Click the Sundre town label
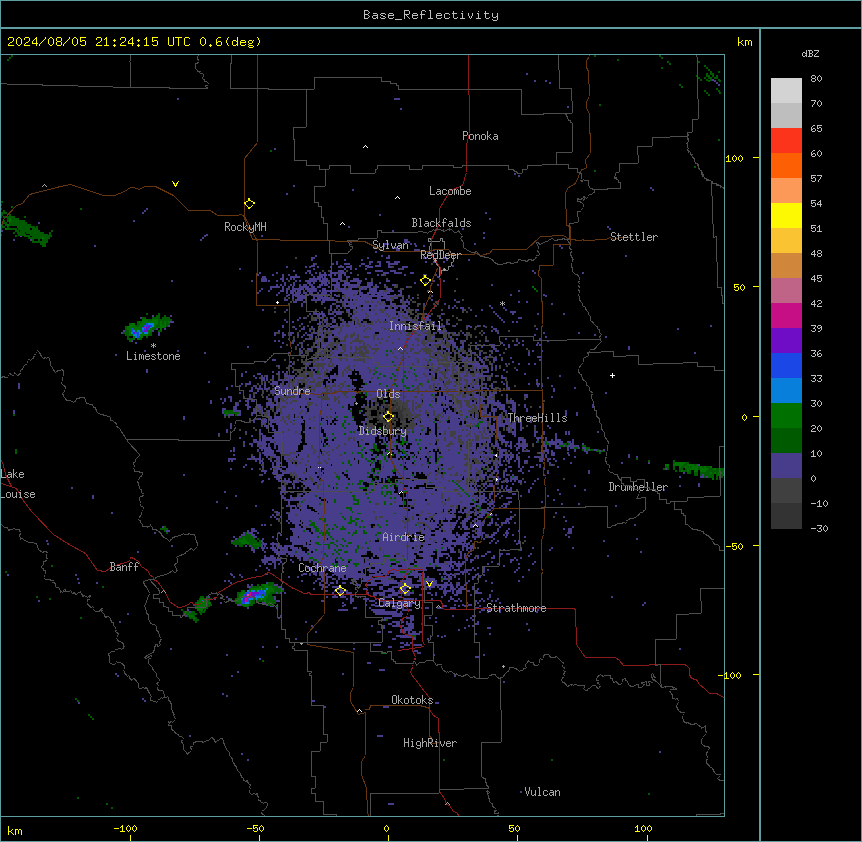 [x=292, y=391]
